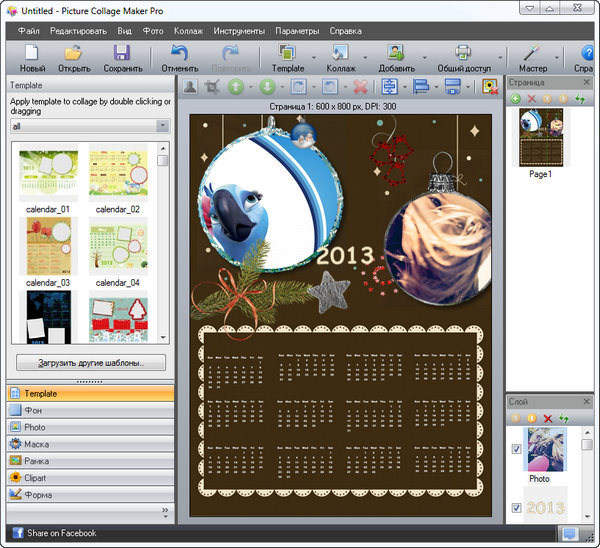
Task: Click Share on Facebook link
Action: coord(61,534)
